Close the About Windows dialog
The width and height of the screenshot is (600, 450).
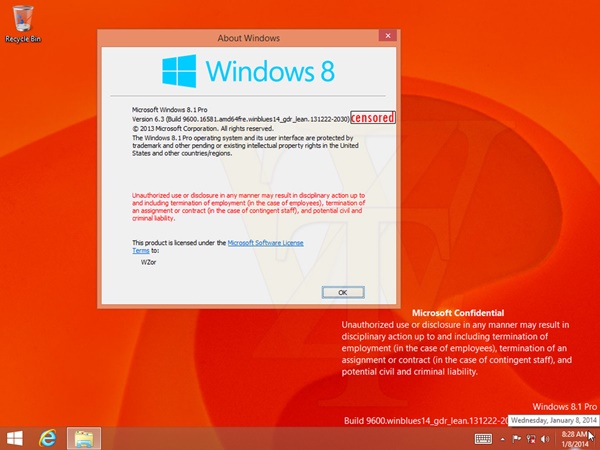click(388, 36)
